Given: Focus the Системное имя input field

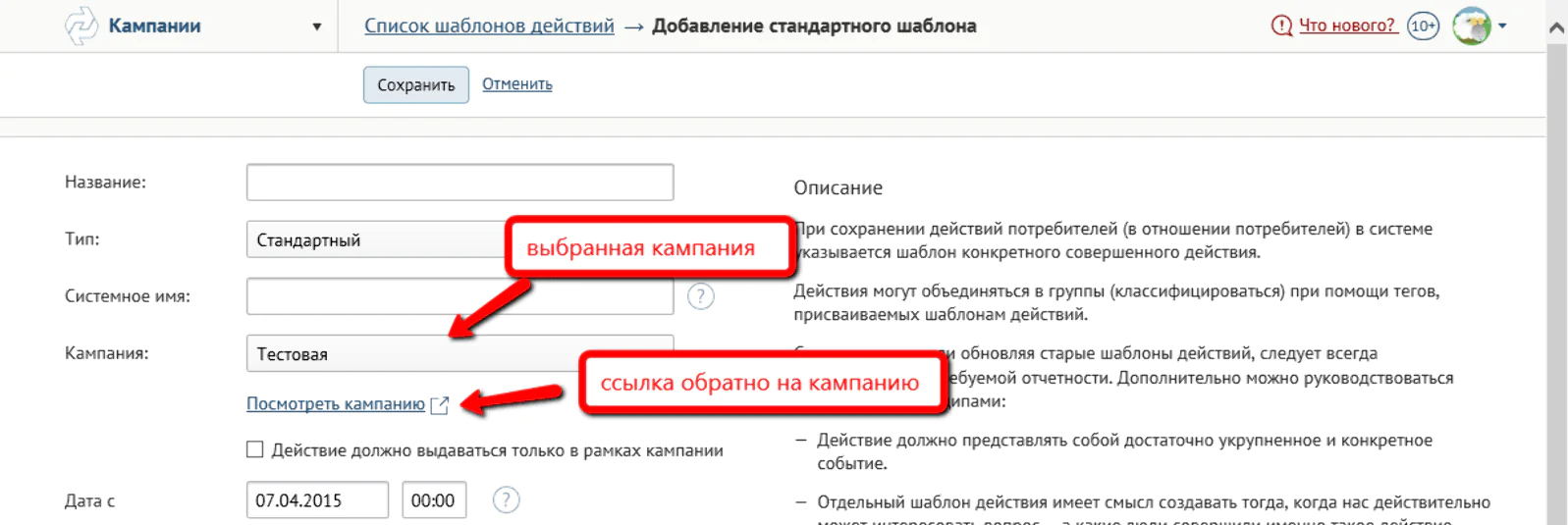Looking at the screenshot, I should [x=460, y=296].
